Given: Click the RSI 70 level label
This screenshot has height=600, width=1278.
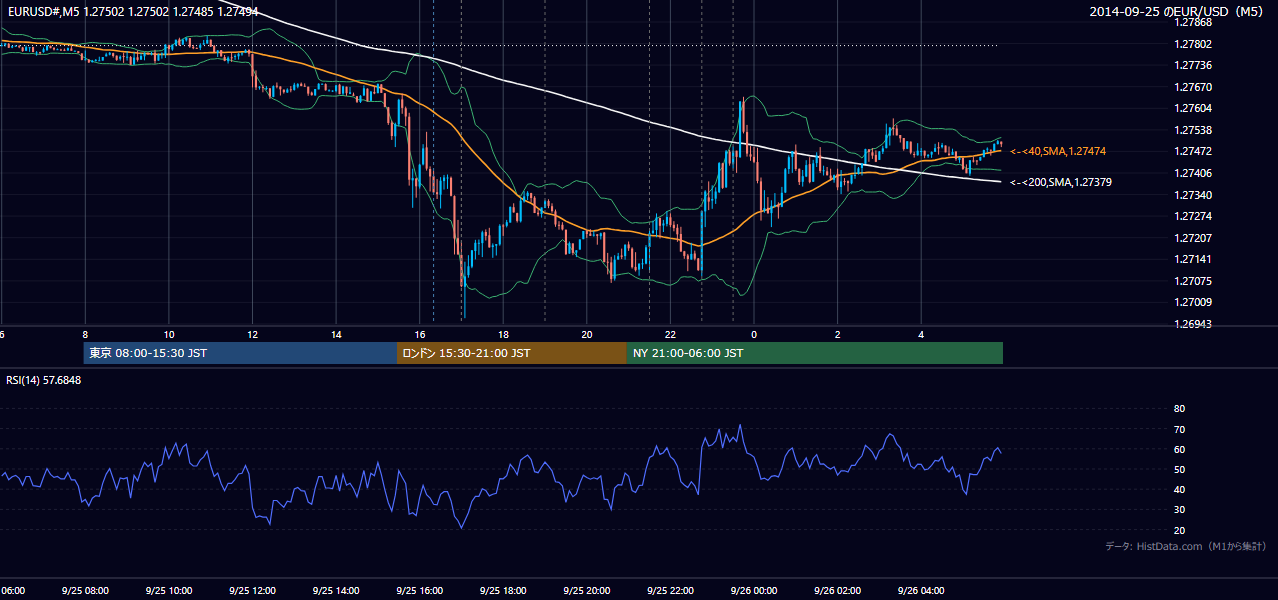Looking at the screenshot, I should (1179, 429).
